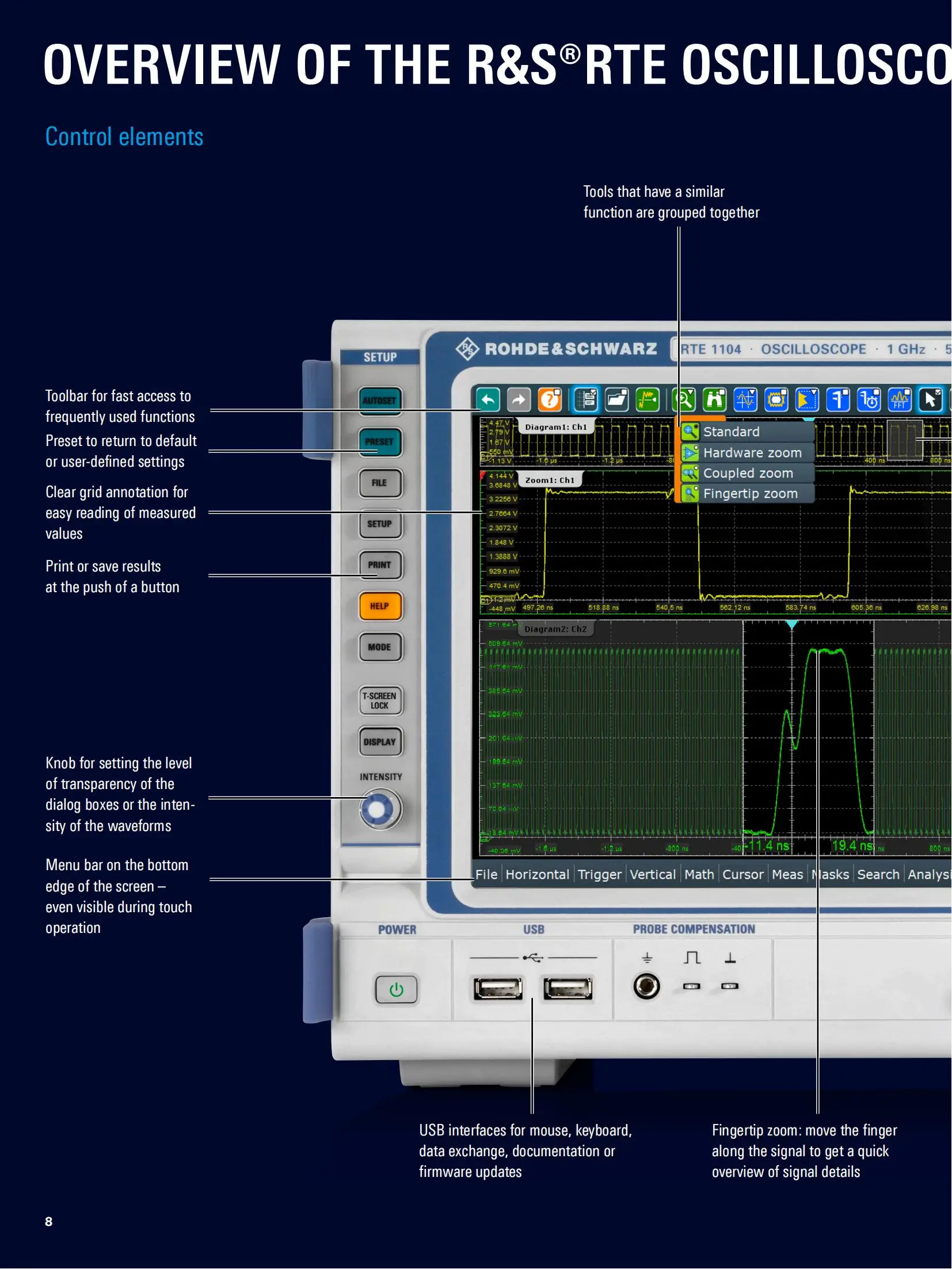Screen dimensions: 952x1269
Task: Select the Undo arrow toolbar icon
Action: coord(488,399)
